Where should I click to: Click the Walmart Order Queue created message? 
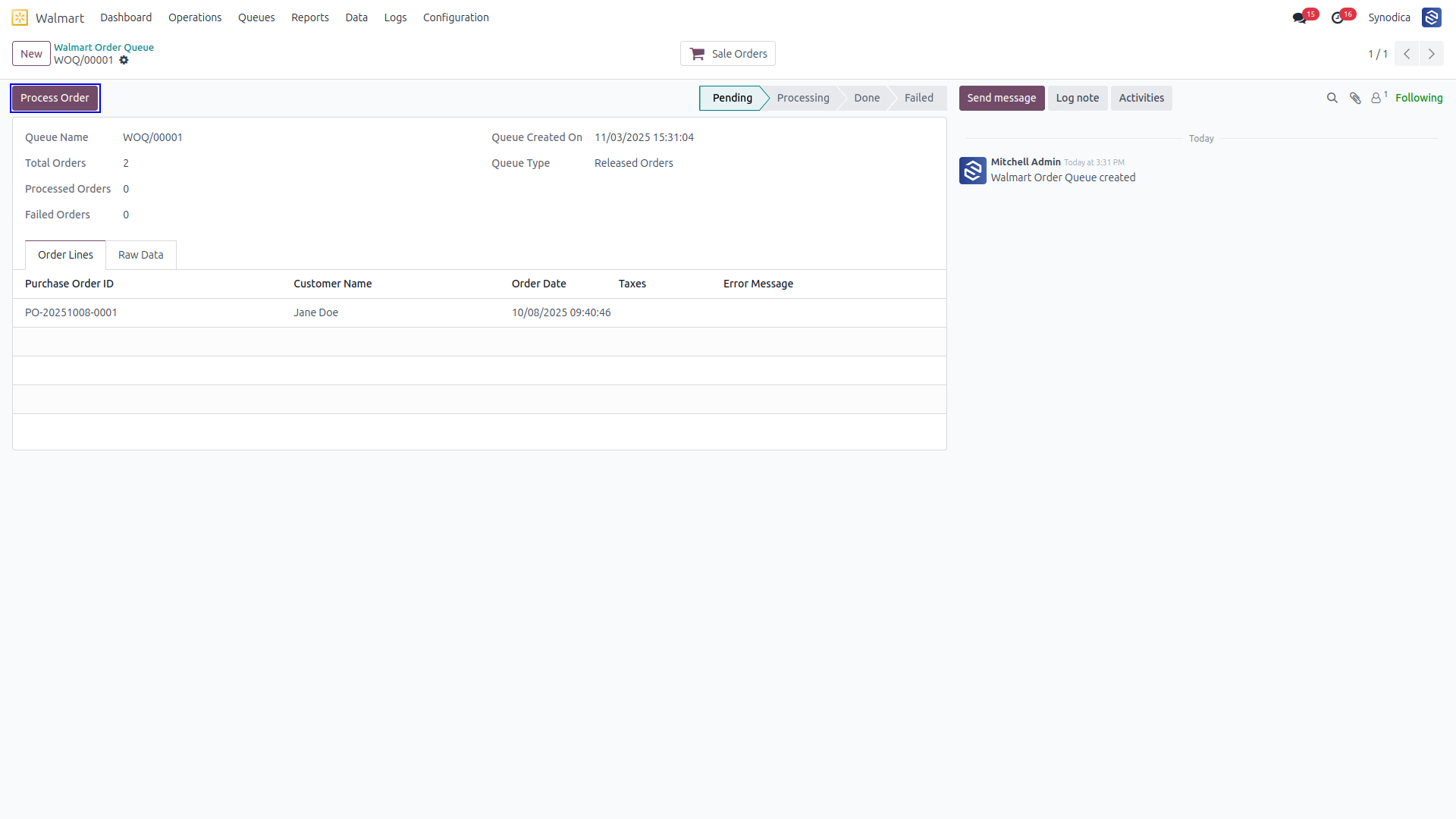click(1063, 177)
